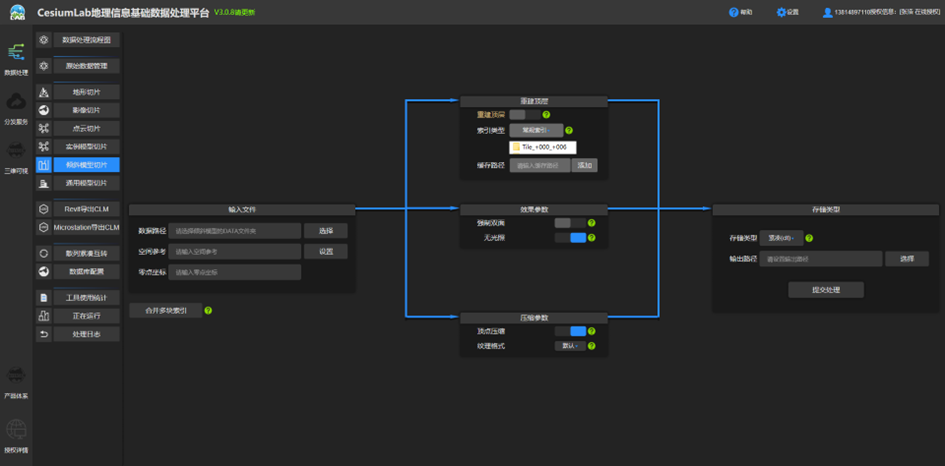945x466 pixels.
Task: Open the 产品体系 product system sidebar section
Action: point(16,383)
